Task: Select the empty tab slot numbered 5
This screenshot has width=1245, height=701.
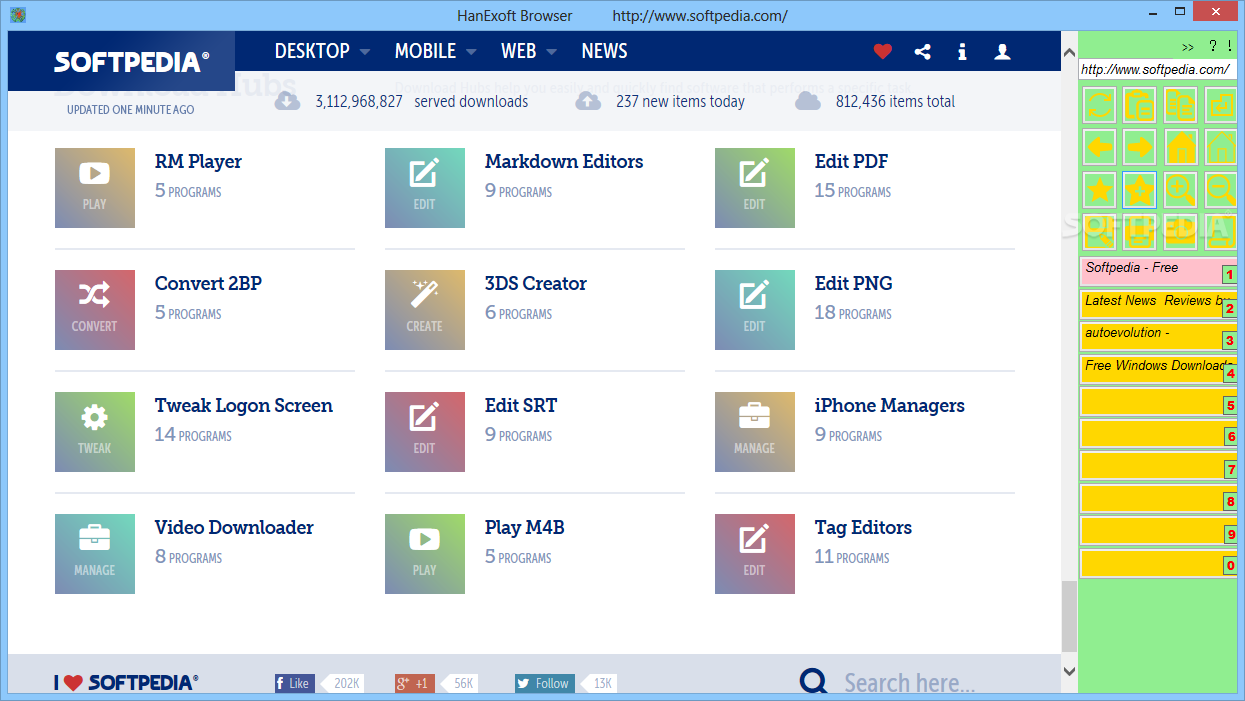Action: point(1158,402)
